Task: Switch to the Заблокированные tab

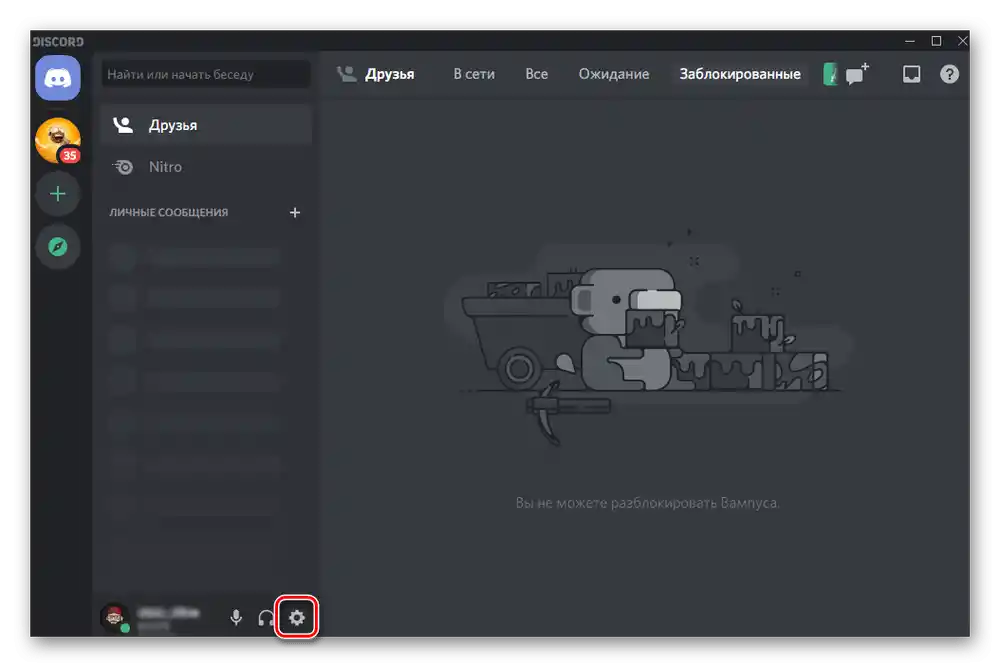Action: tap(740, 74)
